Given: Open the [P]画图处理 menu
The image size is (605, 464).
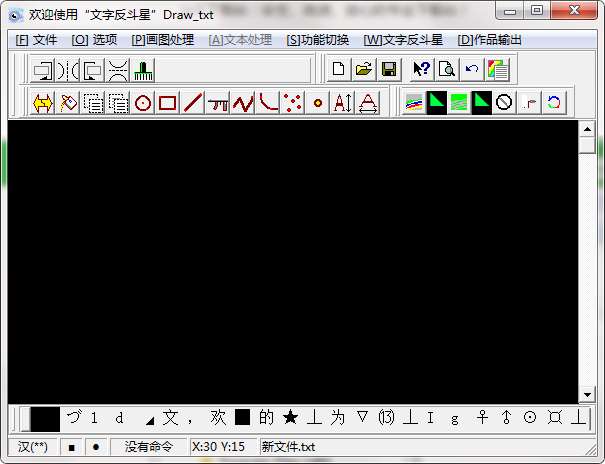Looking at the screenshot, I should pyautogui.click(x=162, y=40).
